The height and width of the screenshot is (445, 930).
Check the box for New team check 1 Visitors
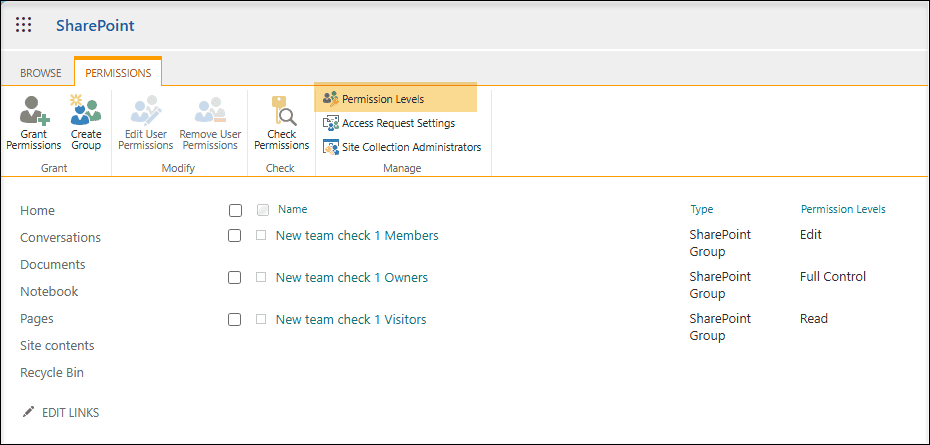tap(235, 319)
